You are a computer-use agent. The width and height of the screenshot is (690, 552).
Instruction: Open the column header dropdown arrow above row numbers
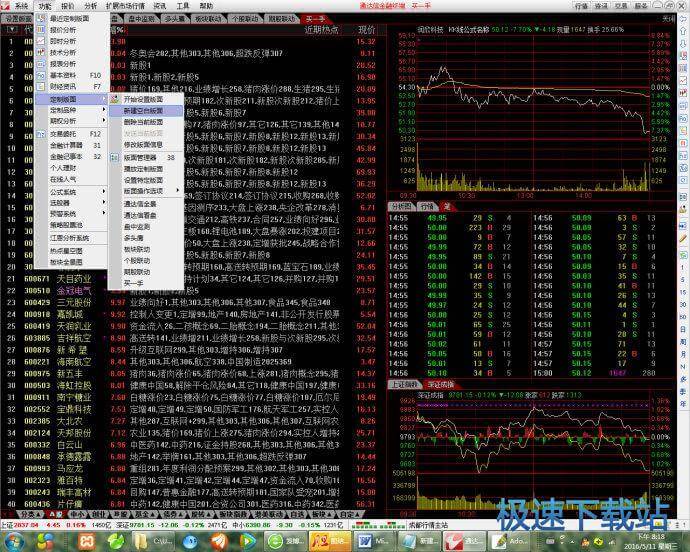tap(11, 29)
